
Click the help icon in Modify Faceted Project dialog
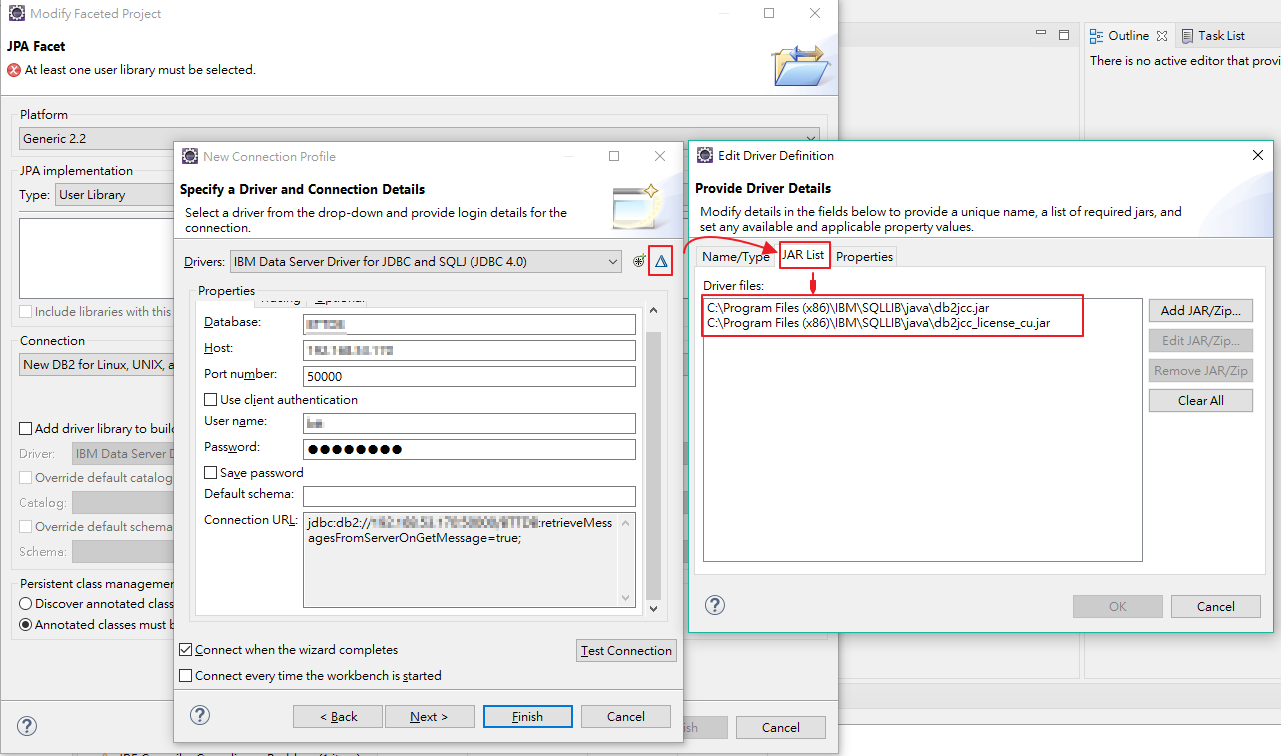tap(26, 727)
